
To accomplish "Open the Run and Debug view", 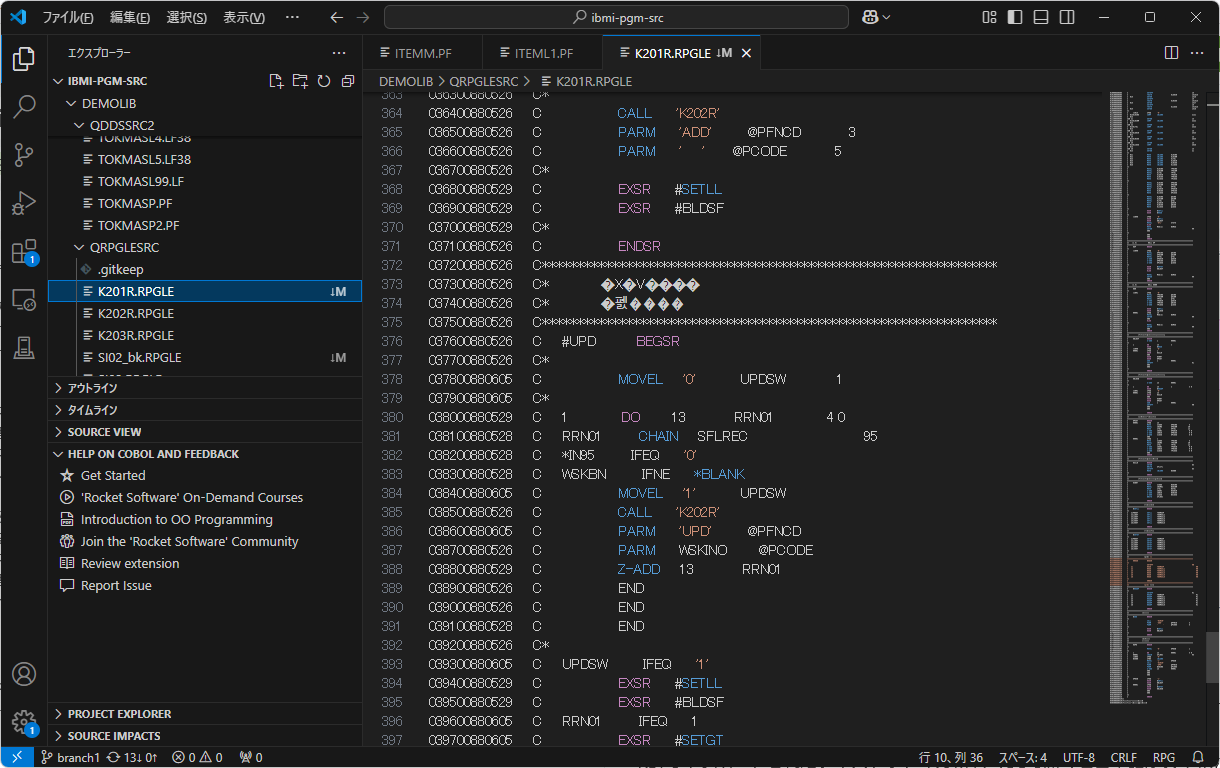I will (x=24, y=203).
